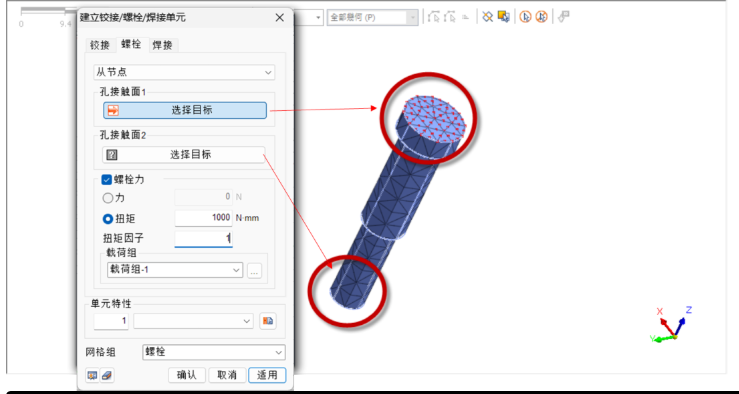Expand the 载荷组-1 dropdown
Viewport: 739px width, 394px height.
(175, 270)
